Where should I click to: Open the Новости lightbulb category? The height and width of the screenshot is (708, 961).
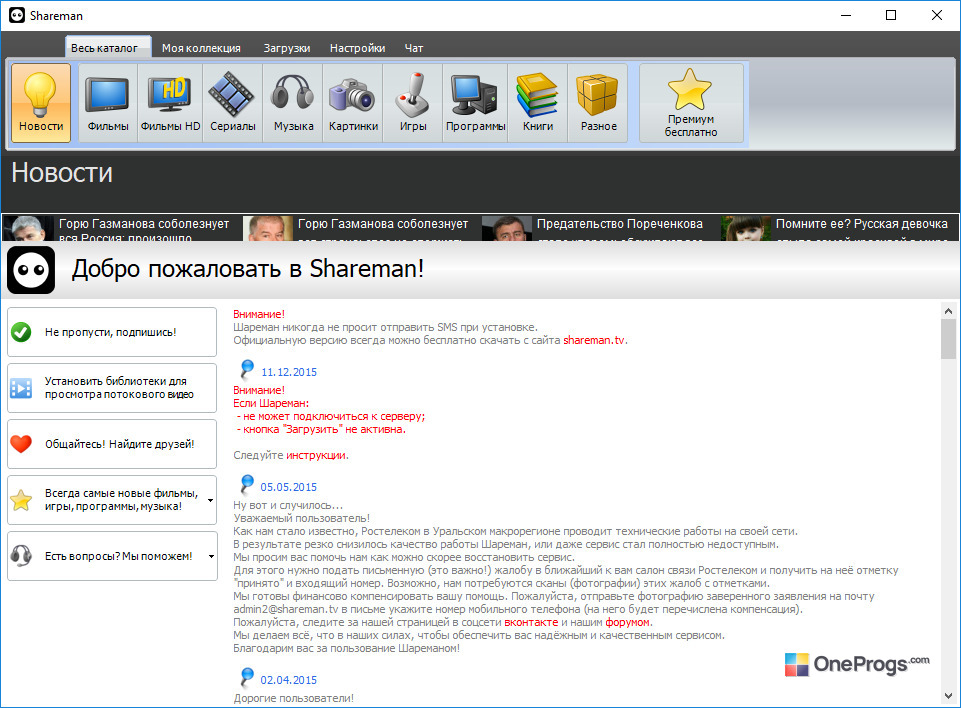41,103
